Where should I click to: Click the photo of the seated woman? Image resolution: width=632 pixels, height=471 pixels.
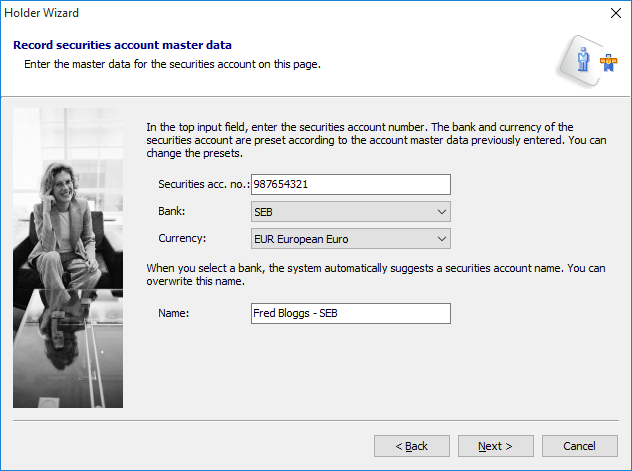pyautogui.click(x=68, y=260)
